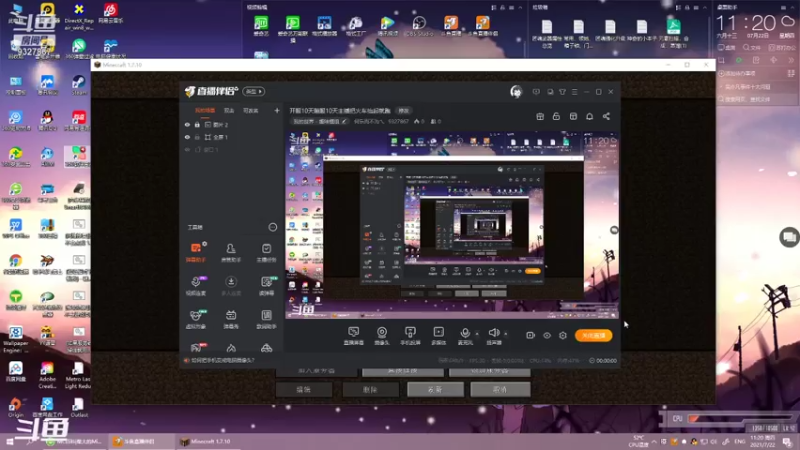Viewport: 800px width, 450px height.
Task: Open the download-arrow tool in the toolbox
Action: point(231,286)
